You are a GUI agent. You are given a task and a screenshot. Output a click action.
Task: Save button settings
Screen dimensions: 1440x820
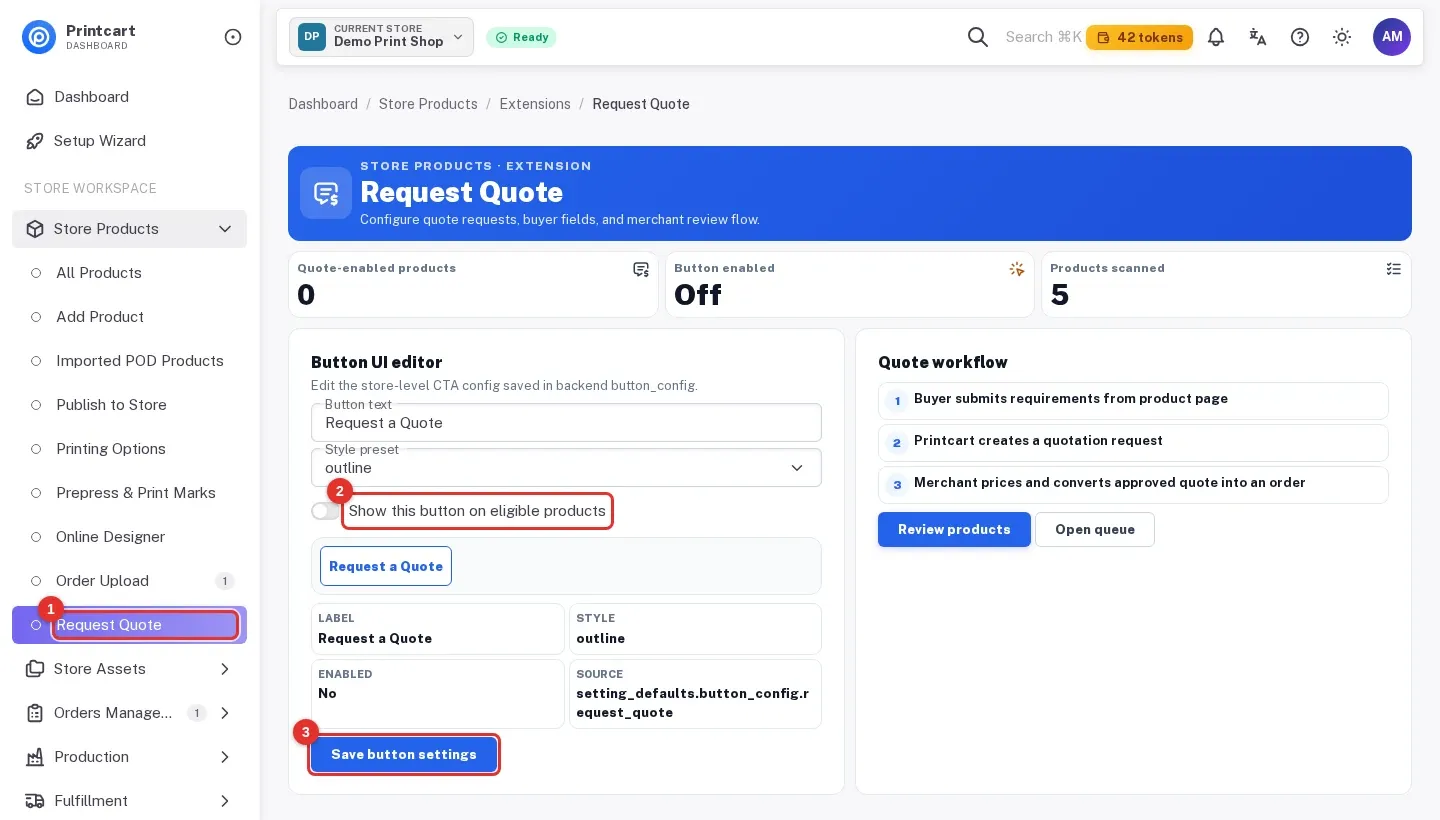(x=404, y=755)
